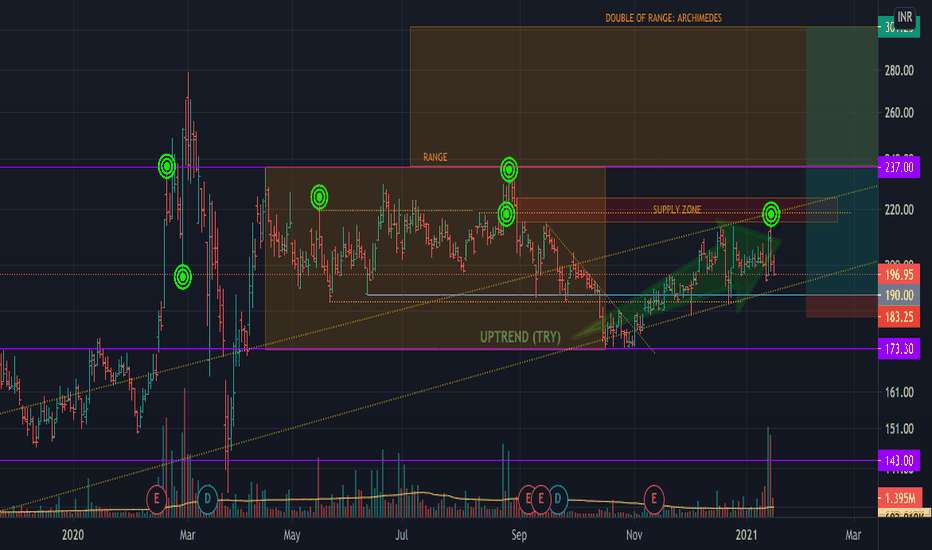932x550 pixels.
Task: Click the 190.00 price label
Action: (x=899, y=296)
